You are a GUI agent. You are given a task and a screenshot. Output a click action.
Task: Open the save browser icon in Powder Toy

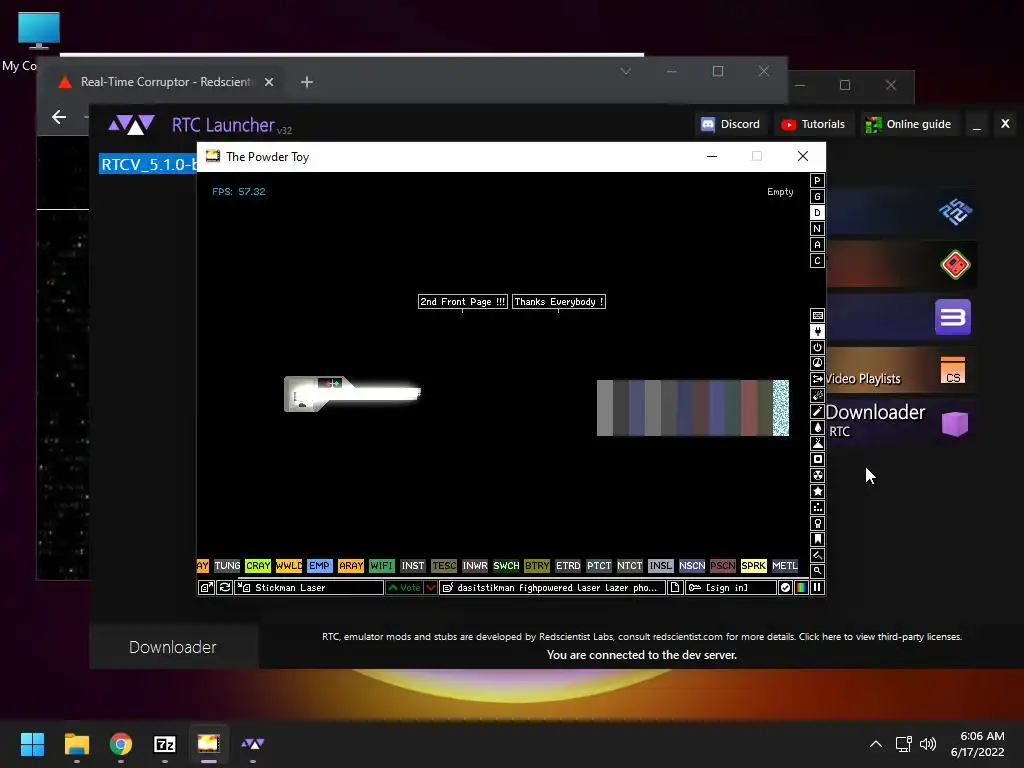206,588
